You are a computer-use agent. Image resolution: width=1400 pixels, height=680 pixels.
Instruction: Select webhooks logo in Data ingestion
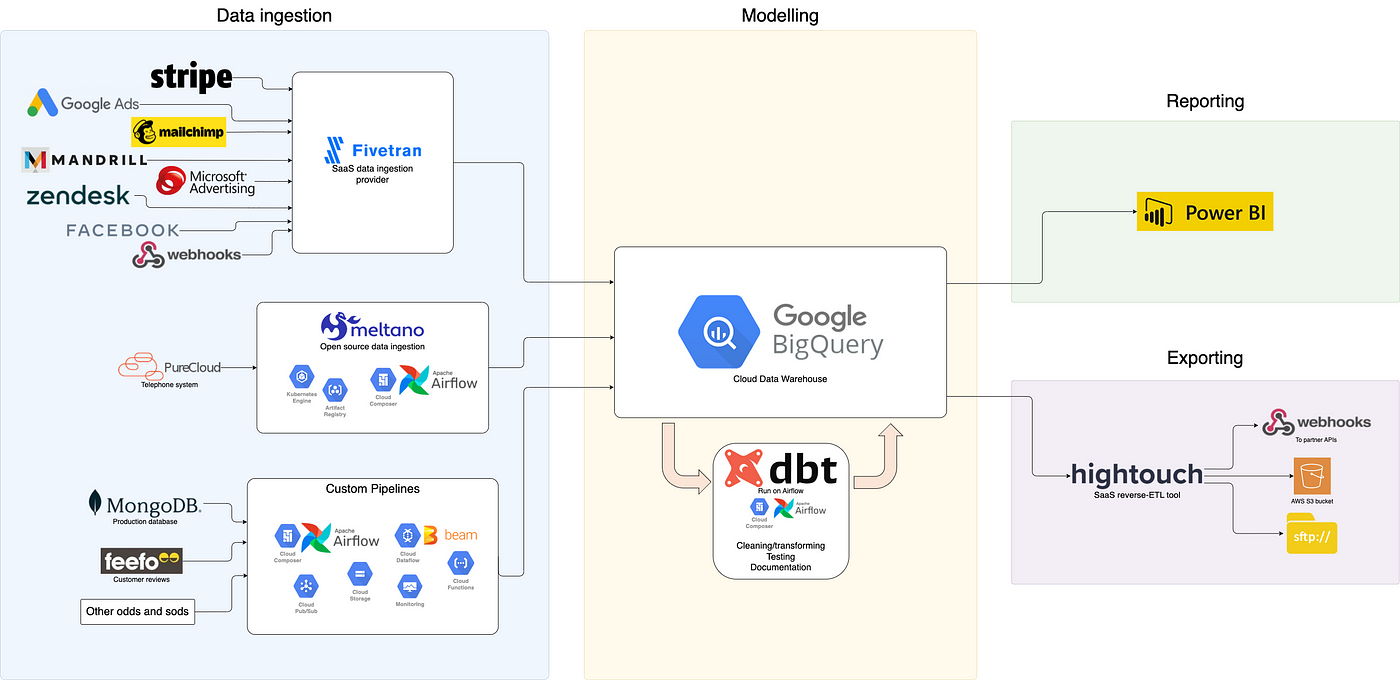coord(187,255)
